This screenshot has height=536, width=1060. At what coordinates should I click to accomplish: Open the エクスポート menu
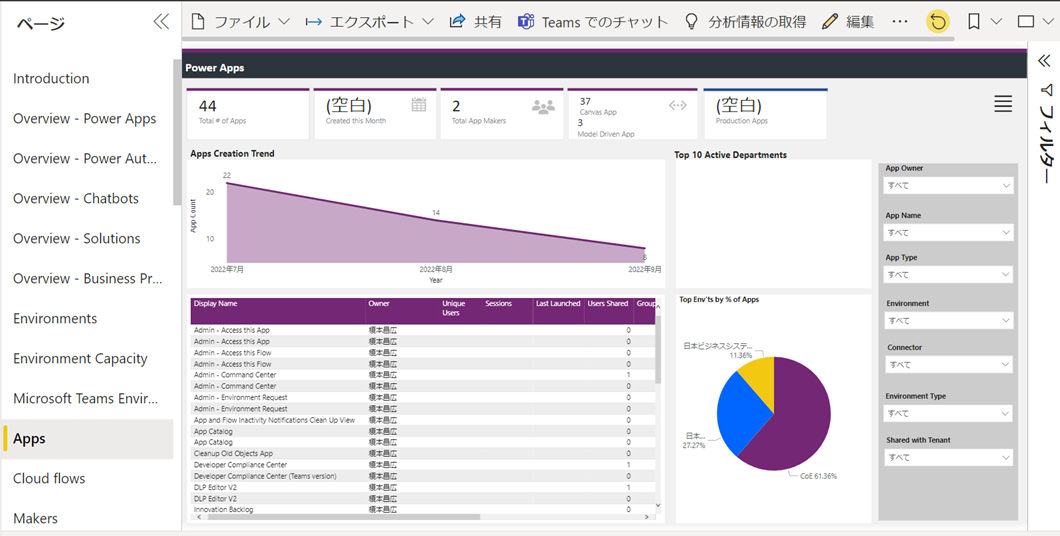tap(369, 22)
